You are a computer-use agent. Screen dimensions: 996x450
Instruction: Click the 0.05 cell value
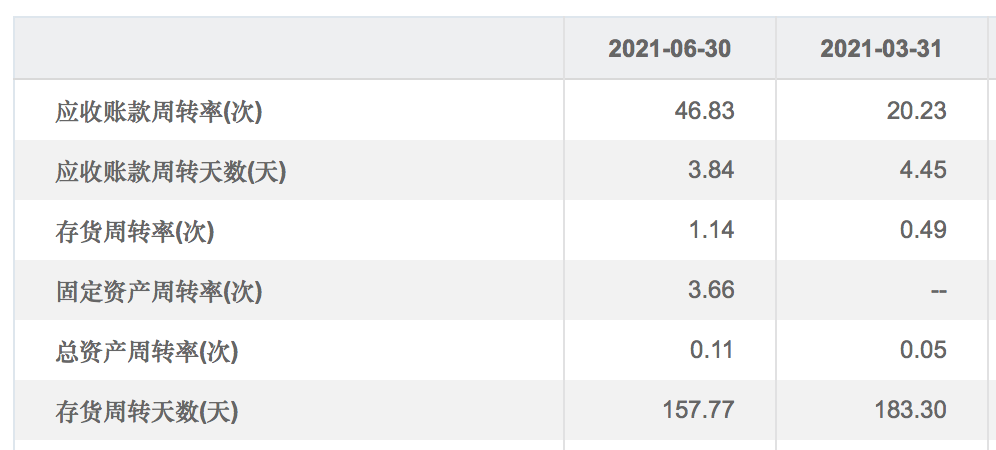(x=922, y=351)
